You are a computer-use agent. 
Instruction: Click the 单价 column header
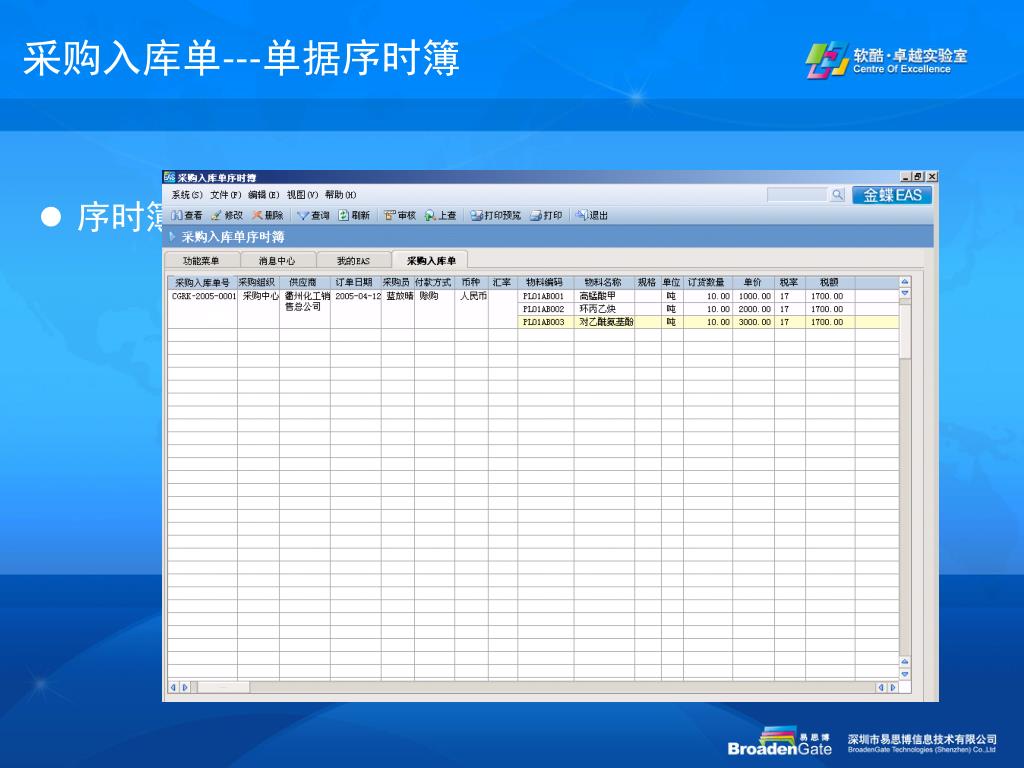pyautogui.click(x=753, y=282)
